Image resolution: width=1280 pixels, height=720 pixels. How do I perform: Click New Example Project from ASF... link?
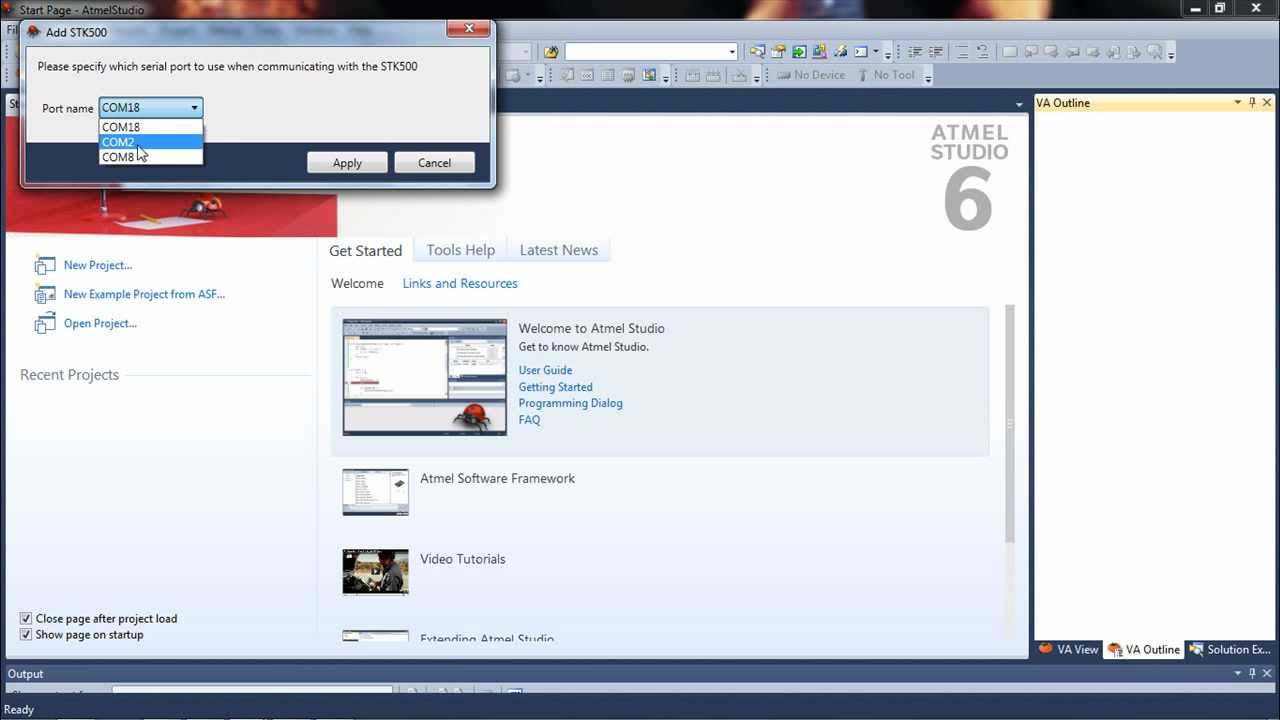144,294
